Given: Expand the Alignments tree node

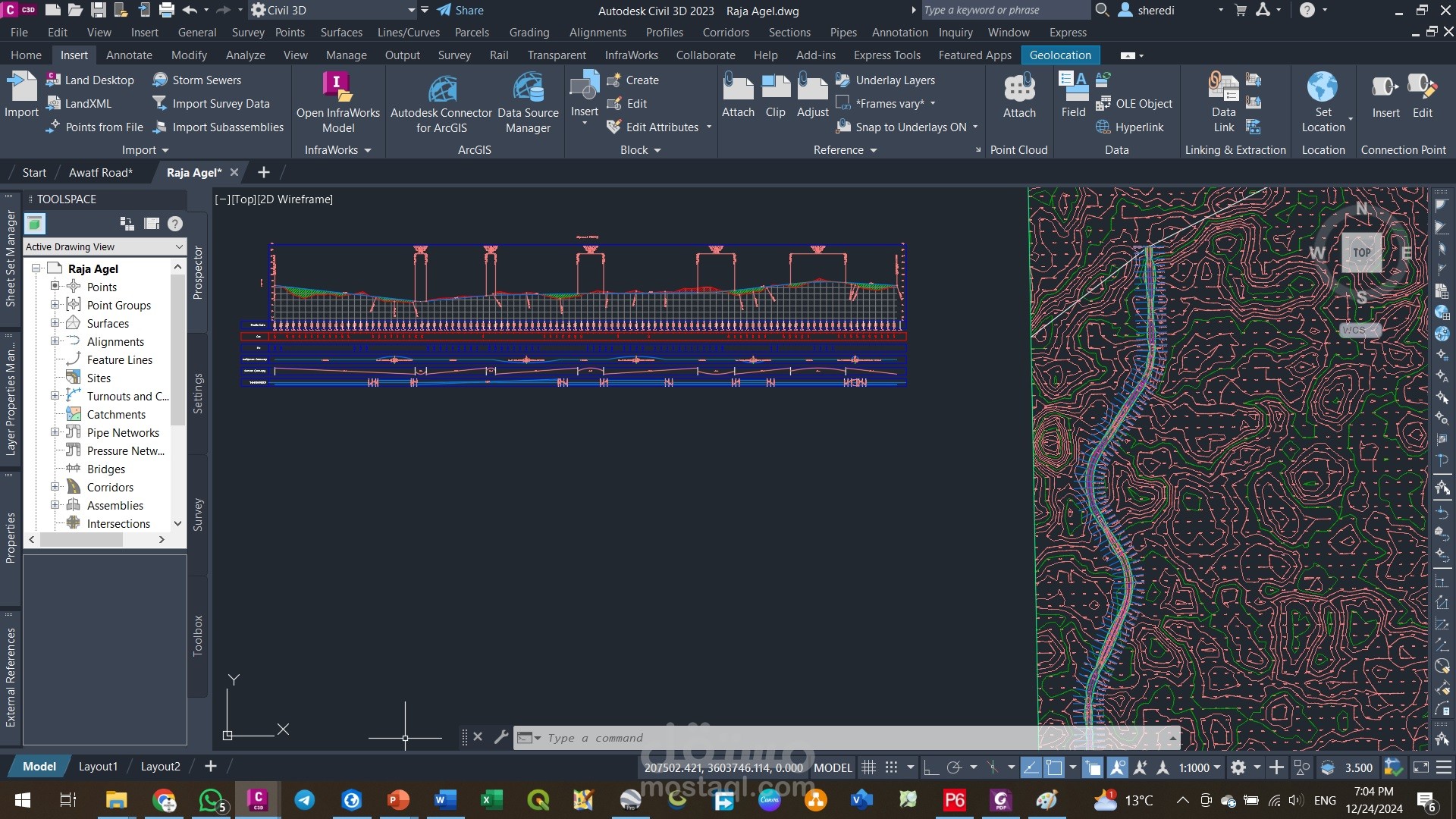Looking at the screenshot, I should click(x=55, y=340).
